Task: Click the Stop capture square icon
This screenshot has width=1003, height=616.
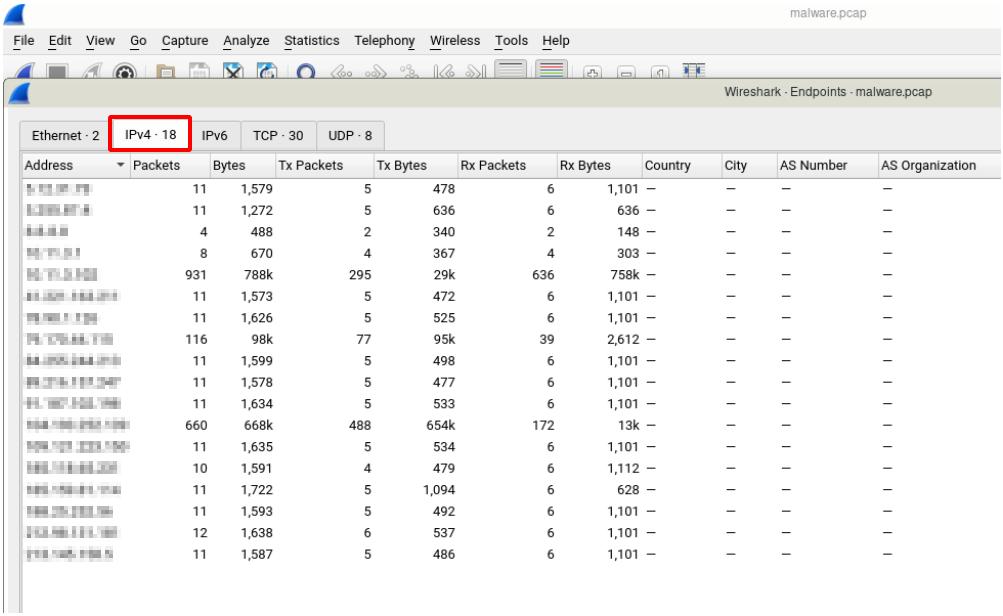Action: pyautogui.click(x=57, y=72)
